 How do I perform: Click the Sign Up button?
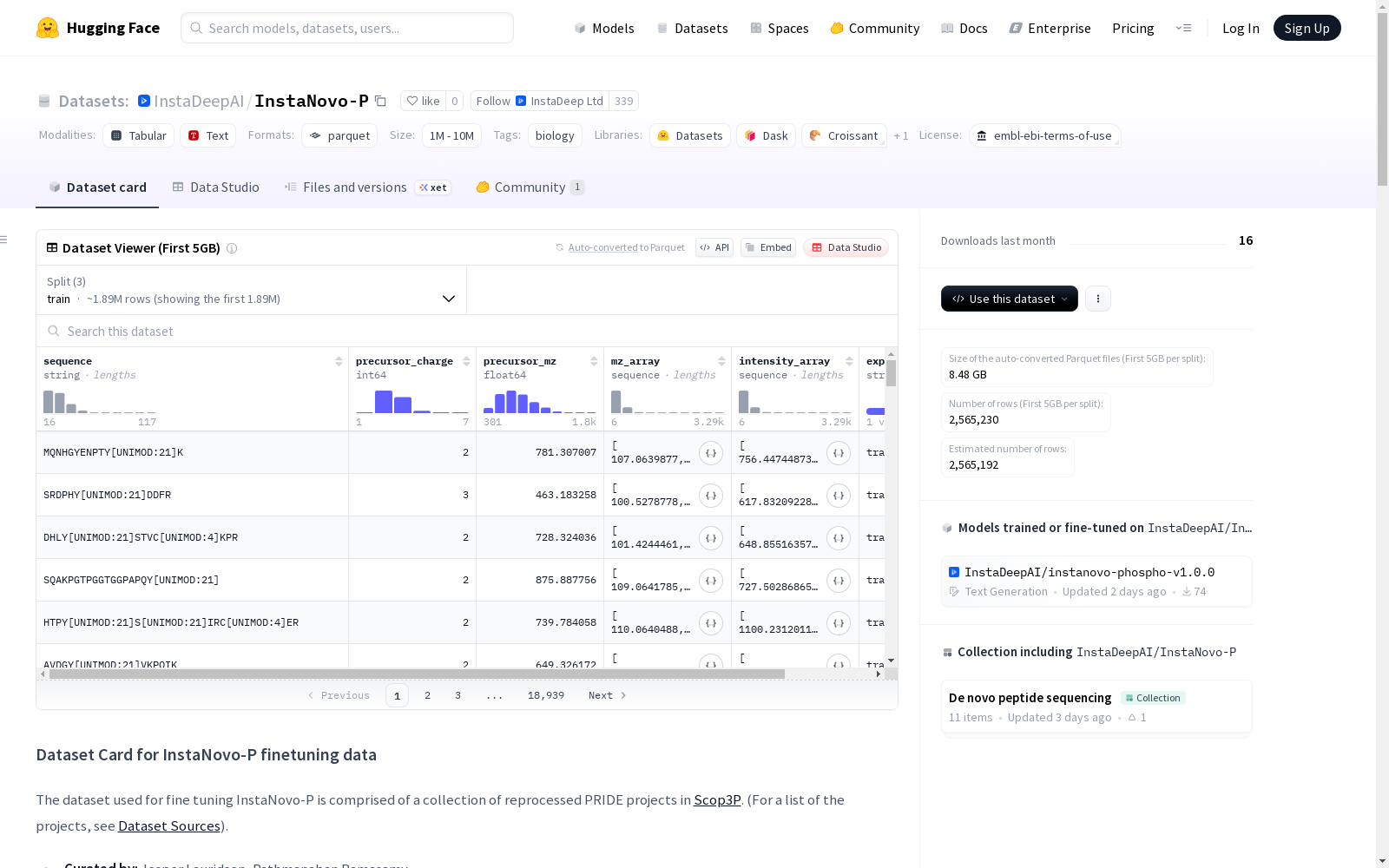[1307, 28]
